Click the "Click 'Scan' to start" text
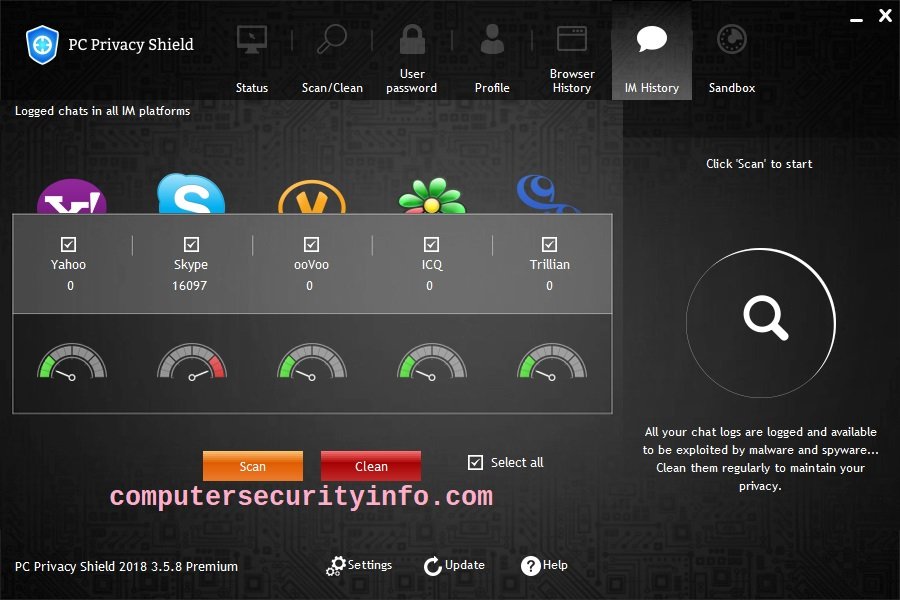This screenshot has height=600, width=900. 759,164
